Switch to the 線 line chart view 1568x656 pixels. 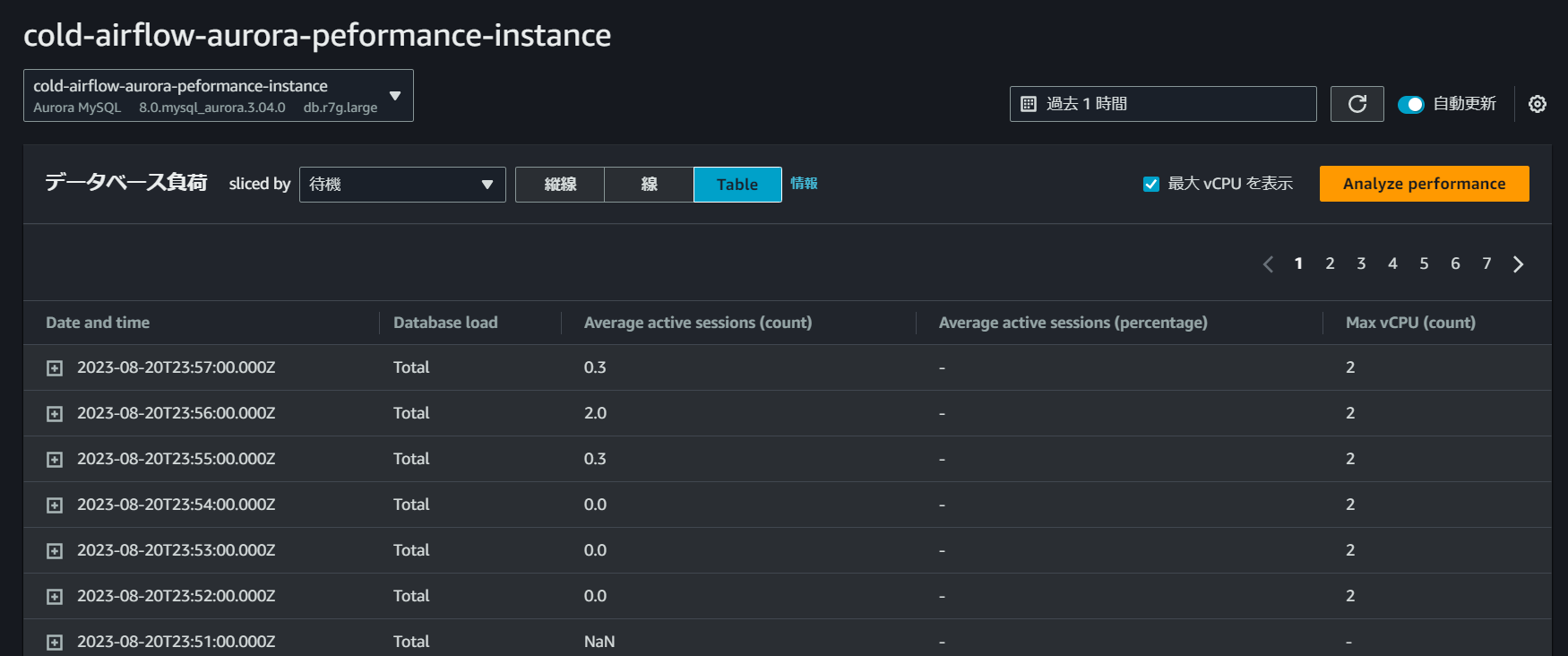[x=649, y=185]
